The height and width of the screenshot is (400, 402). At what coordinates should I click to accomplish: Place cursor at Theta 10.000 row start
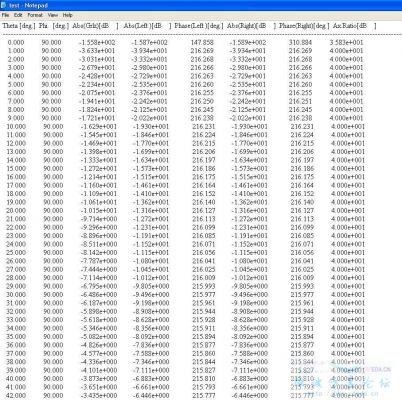[16, 127]
